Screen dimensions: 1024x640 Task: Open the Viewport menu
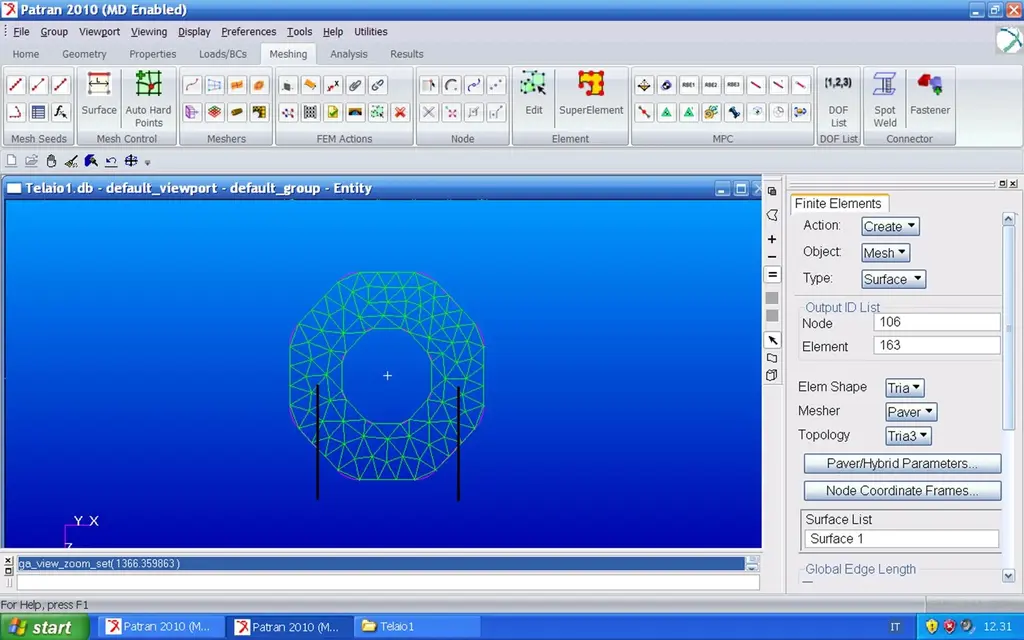coord(99,31)
